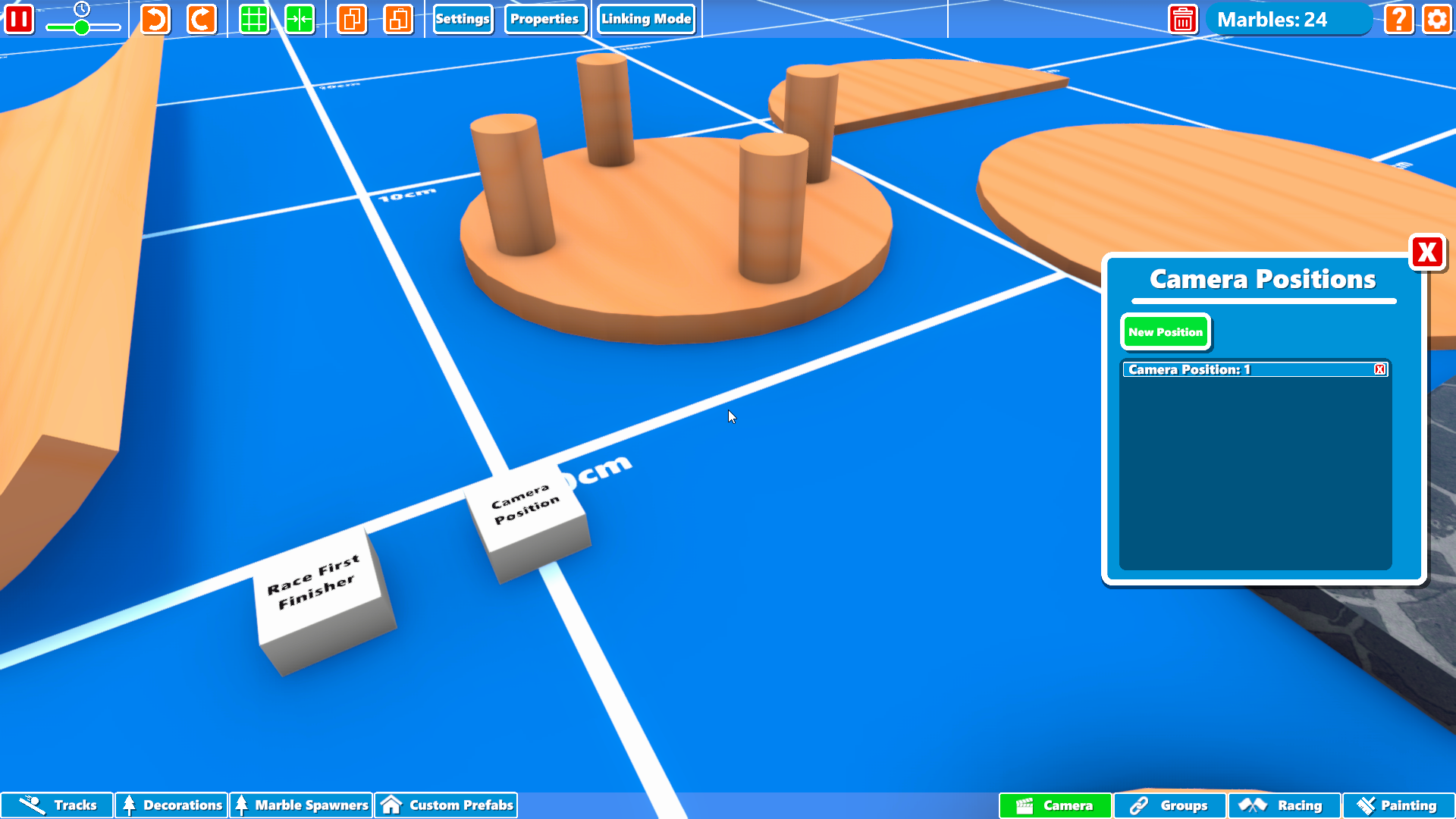This screenshot has height=819, width=1456.
Task: Toggle the snap alignment icon
Action: pyautogui.click(x=300, y=19)
